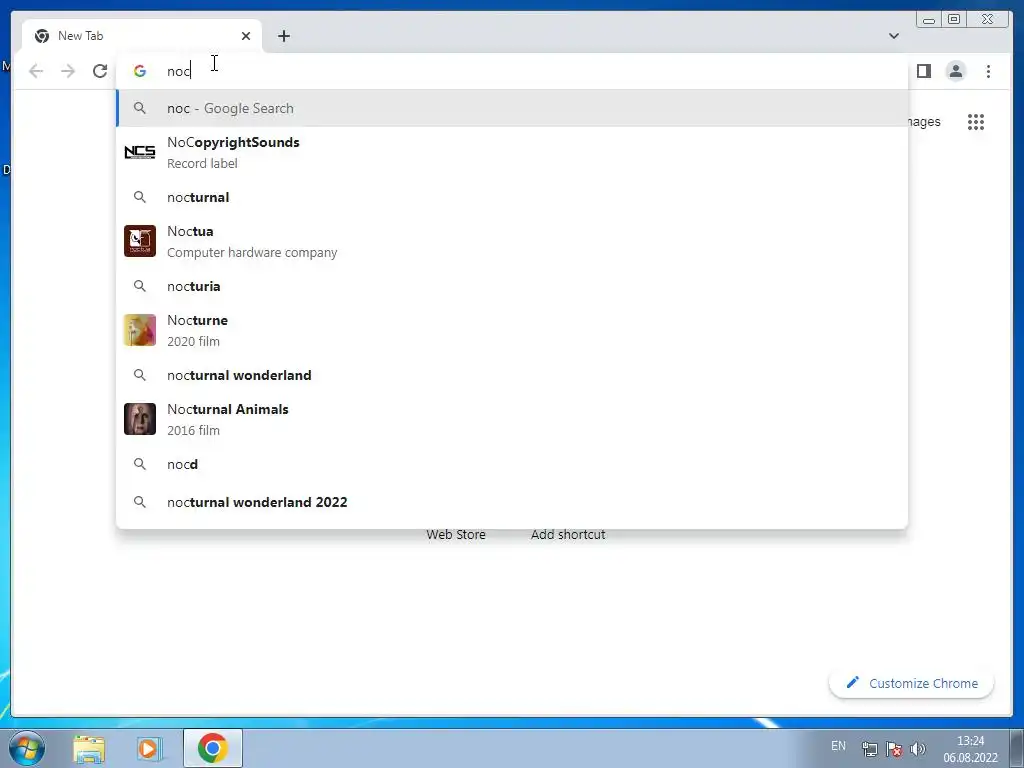
Task: Minimize the Chrome window
Action: pyautogui.click(x=928, y=20)
